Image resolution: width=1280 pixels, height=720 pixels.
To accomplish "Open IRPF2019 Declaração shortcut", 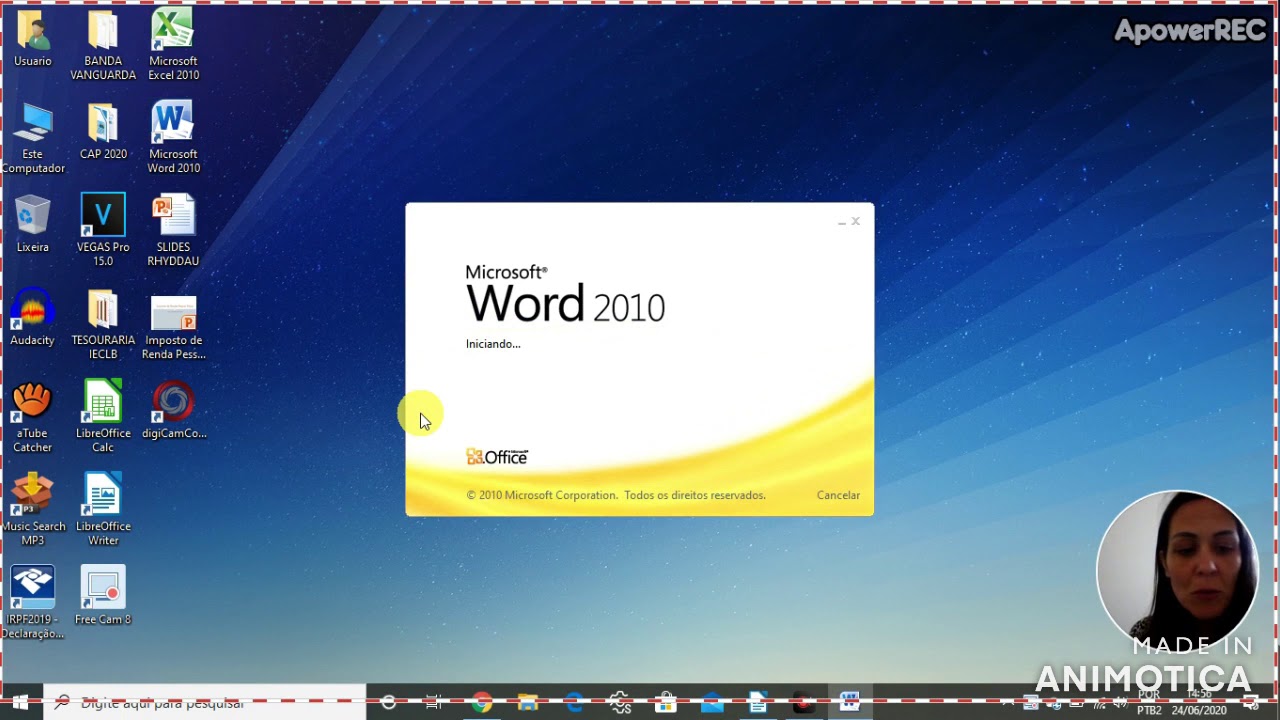I will 33,603.
